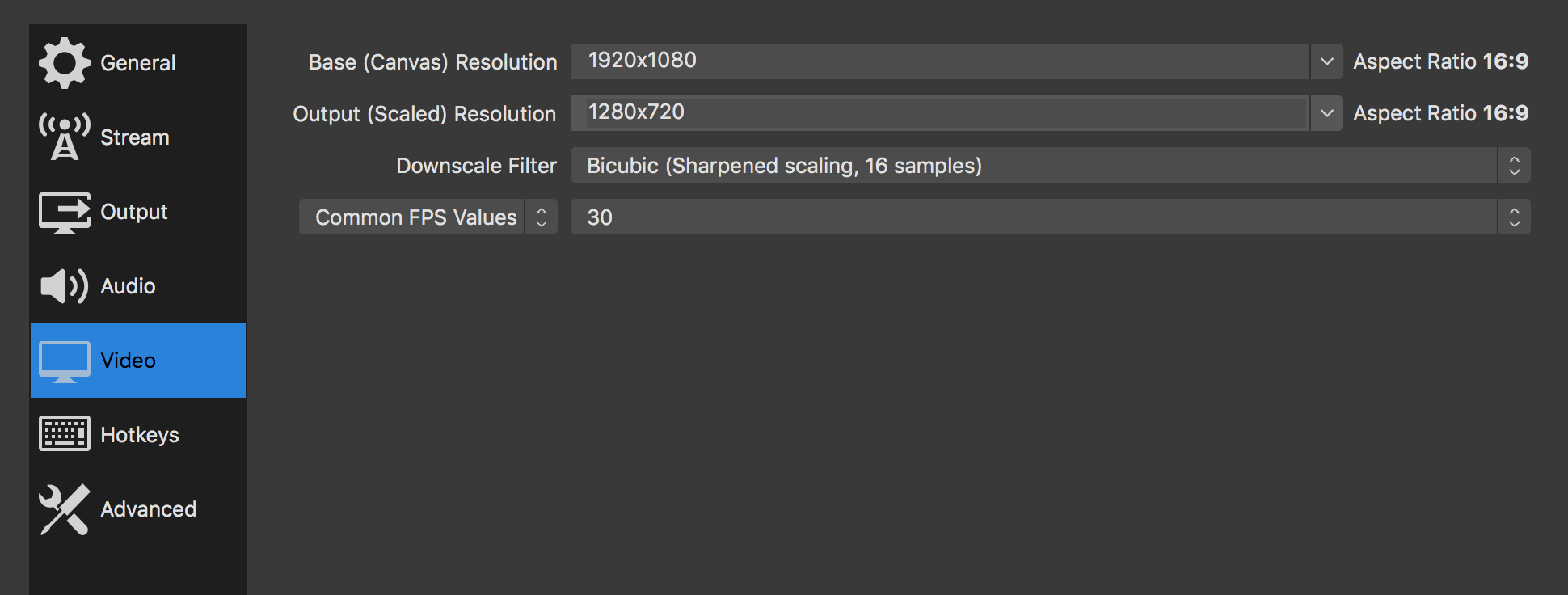Expand Base (Canvas) Resolution dropdown arrow

click(x=1326, y=61)
